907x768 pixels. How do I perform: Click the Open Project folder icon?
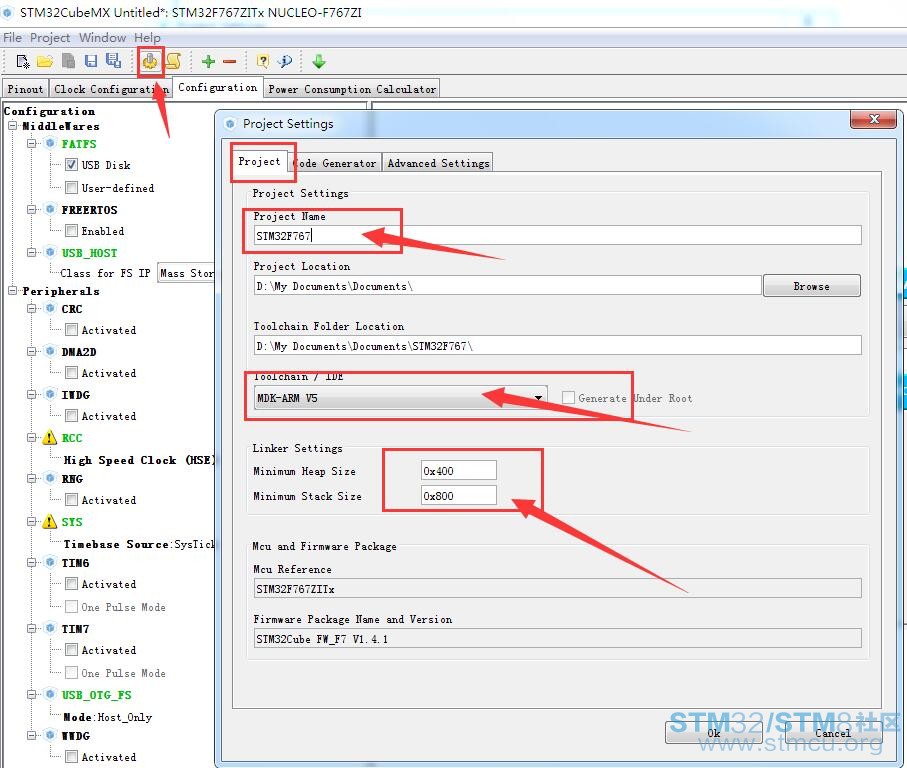point(45,61)
